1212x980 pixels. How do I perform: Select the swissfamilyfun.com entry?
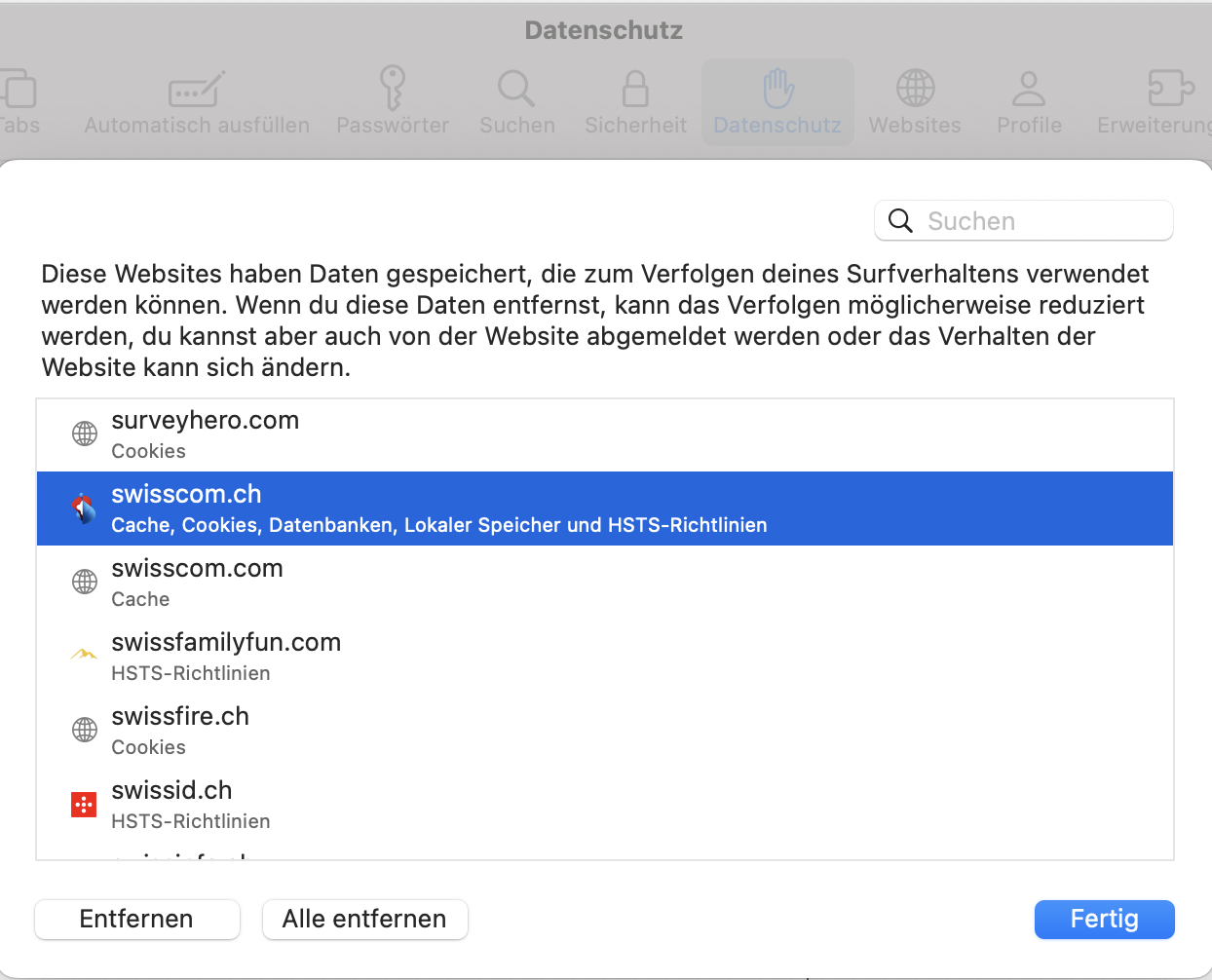coord(605,657)
